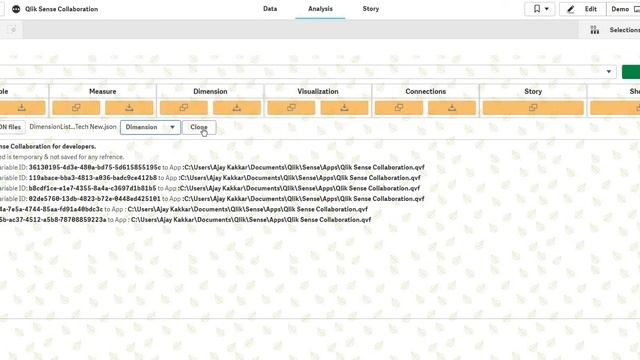
Task: Switch to the Analysis tab
Action: tap(320, 9)
